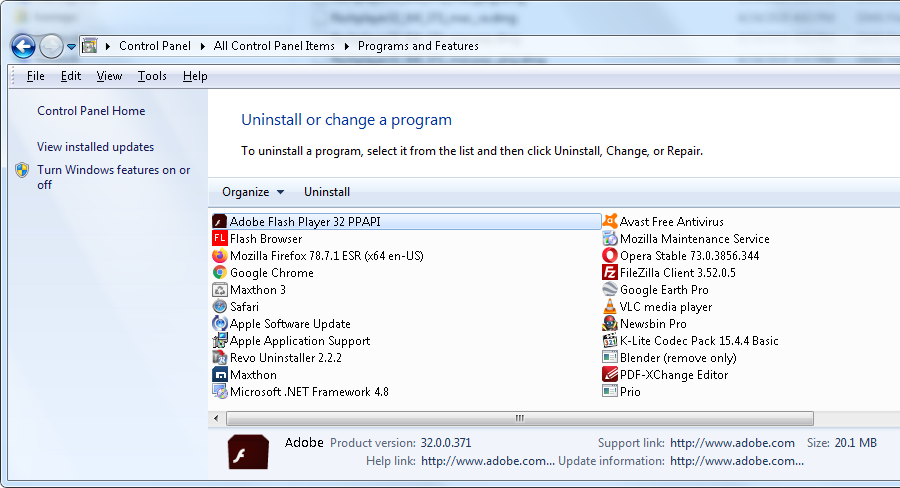Open the Edit menu
Image resolution: width=900 pixels, height=488 pixels.
pyautogui.click(x=71, y=76)
